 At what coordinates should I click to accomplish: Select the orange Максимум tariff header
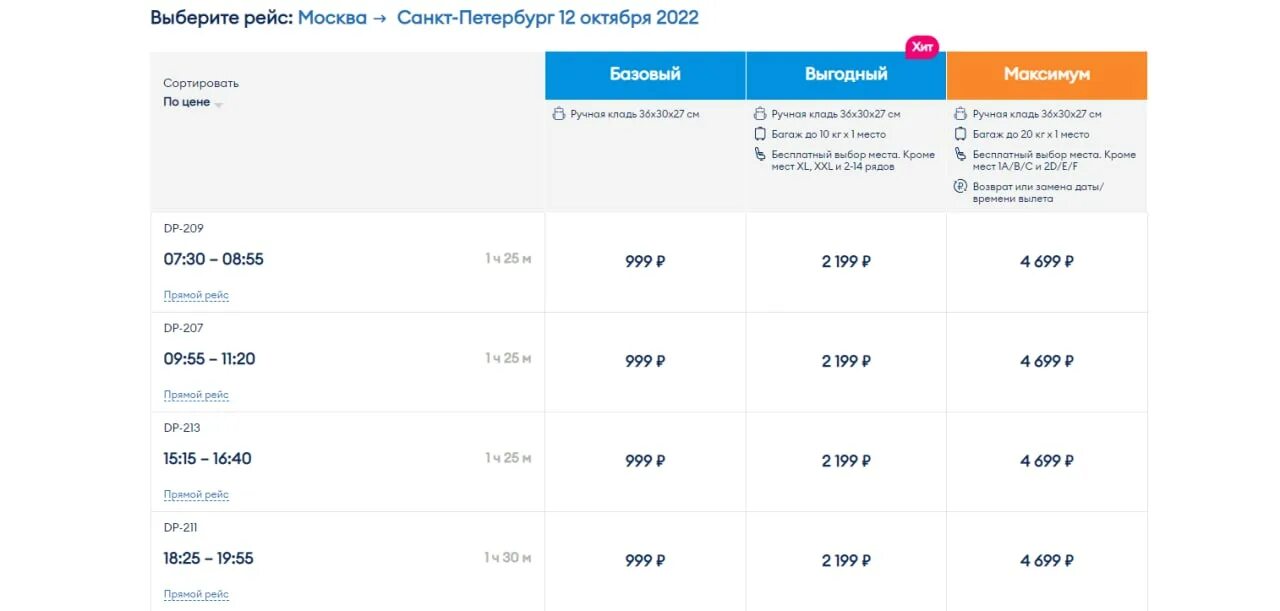point(1047,75)
